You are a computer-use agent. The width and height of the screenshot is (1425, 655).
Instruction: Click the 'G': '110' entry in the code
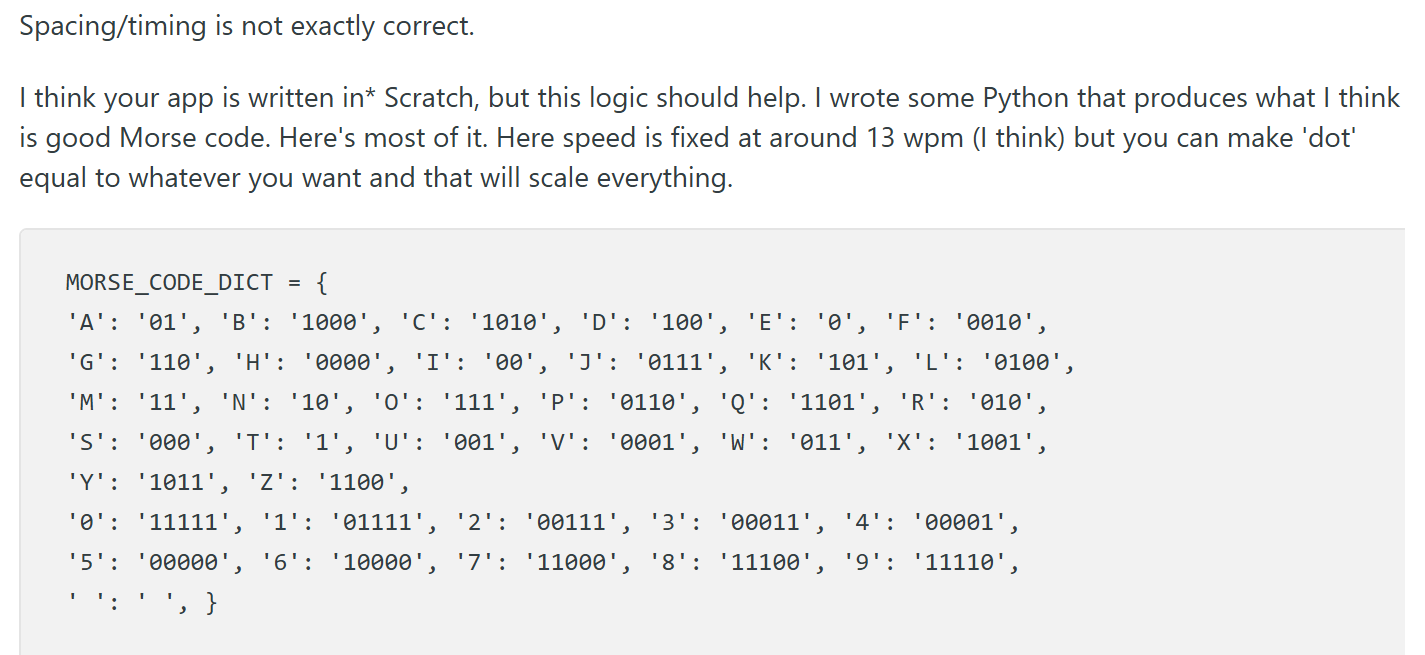coord(135,363)
